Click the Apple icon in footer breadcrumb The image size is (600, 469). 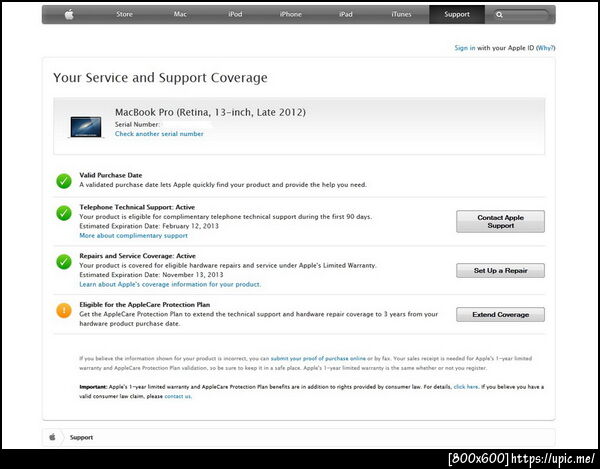[52, 437]
